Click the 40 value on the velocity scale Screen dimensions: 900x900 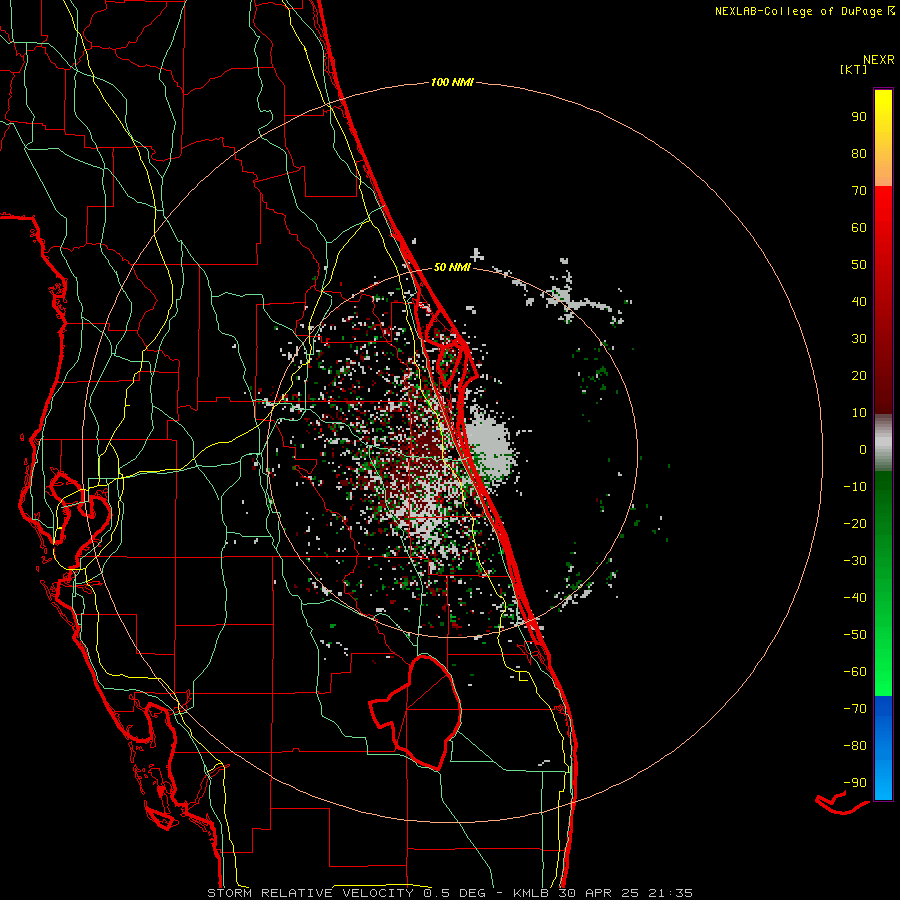coord(859,301)
